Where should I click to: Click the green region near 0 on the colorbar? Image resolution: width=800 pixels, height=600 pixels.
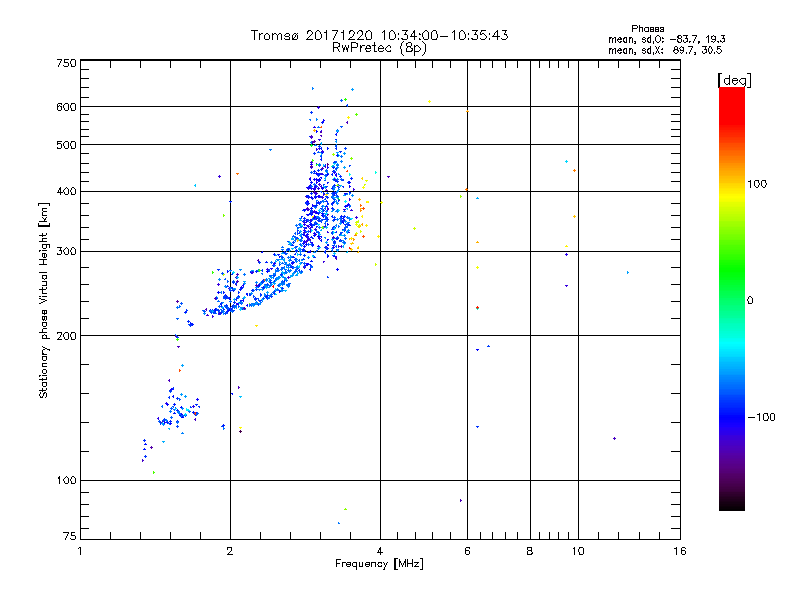point(732,286)
